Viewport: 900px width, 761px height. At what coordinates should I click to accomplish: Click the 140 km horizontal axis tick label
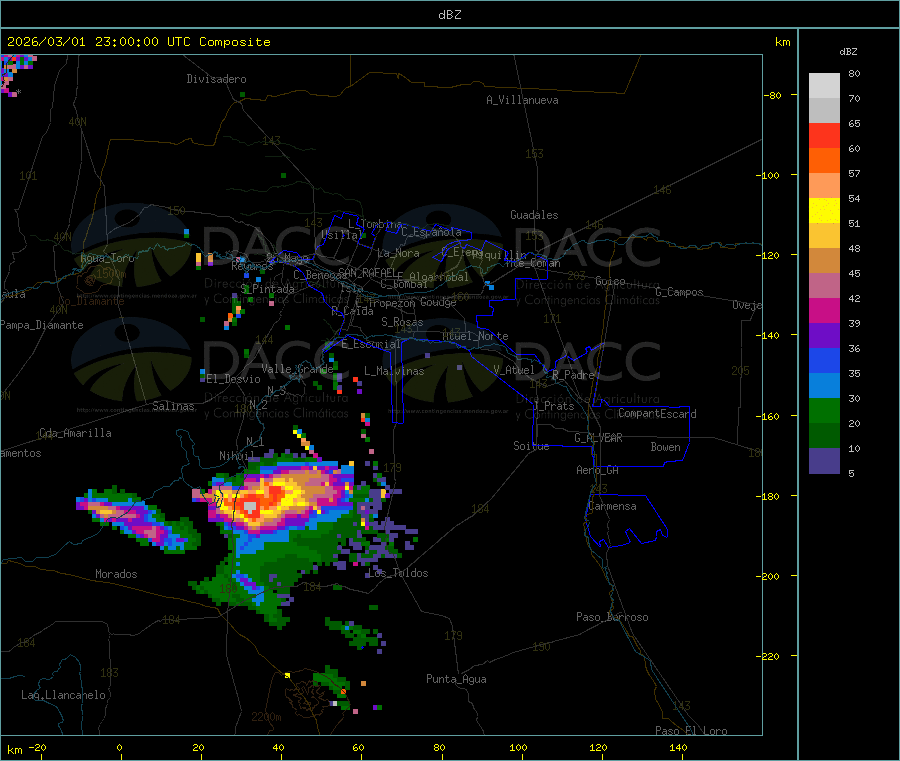[x=678, y=748]
